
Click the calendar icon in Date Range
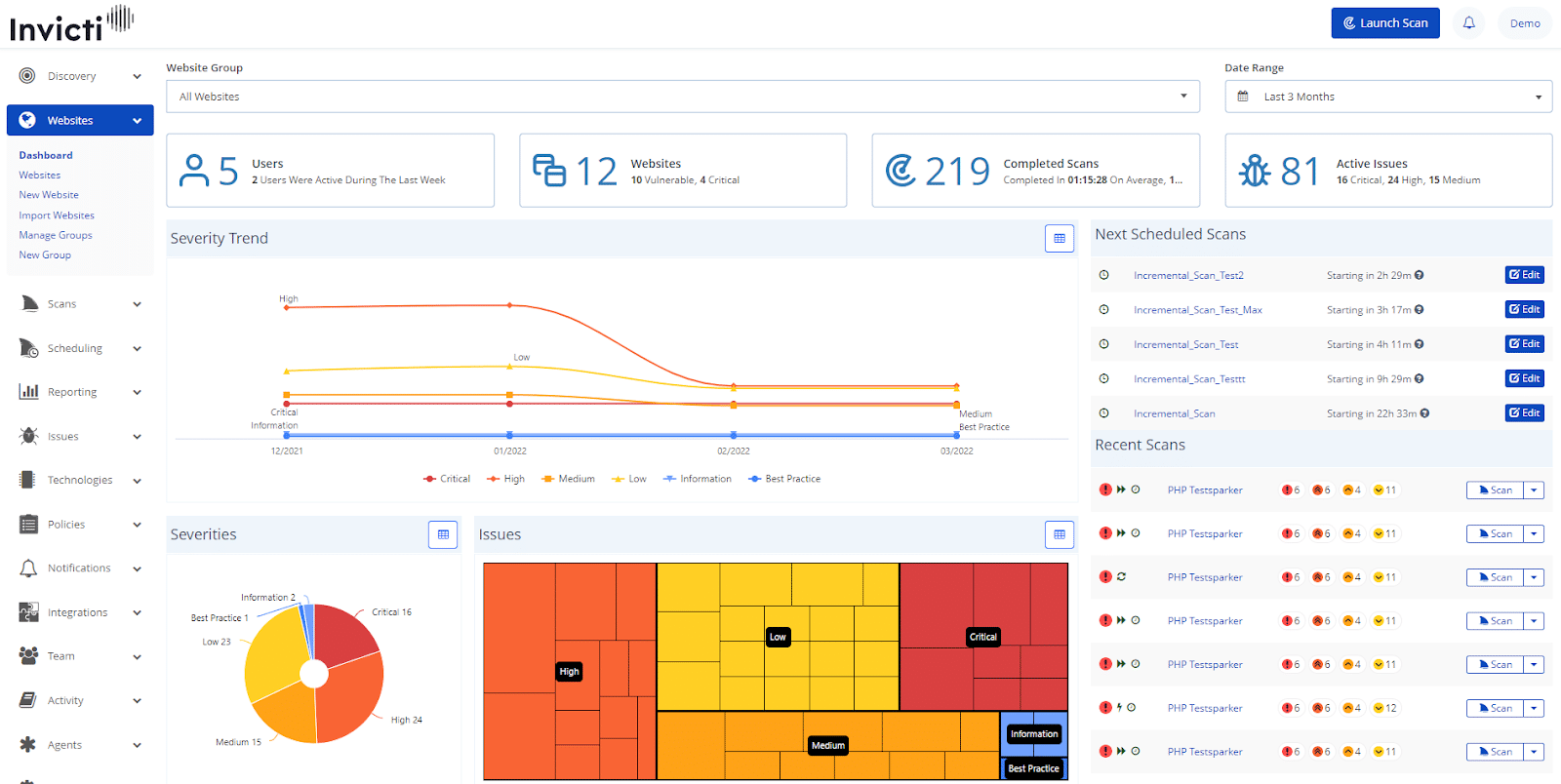tap(1243, 97)
